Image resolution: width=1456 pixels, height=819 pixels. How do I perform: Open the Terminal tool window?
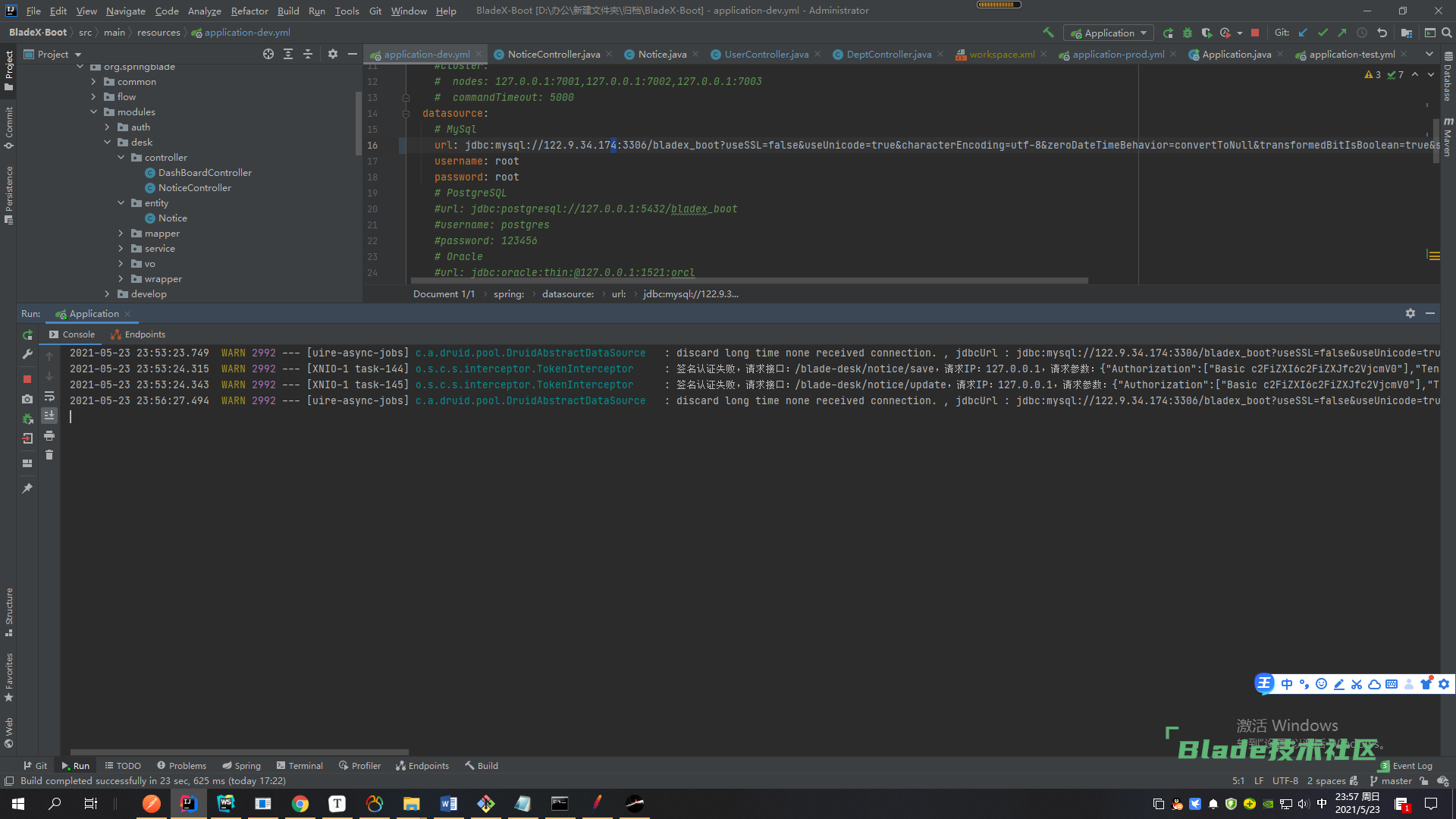click(x=300, y=765)
